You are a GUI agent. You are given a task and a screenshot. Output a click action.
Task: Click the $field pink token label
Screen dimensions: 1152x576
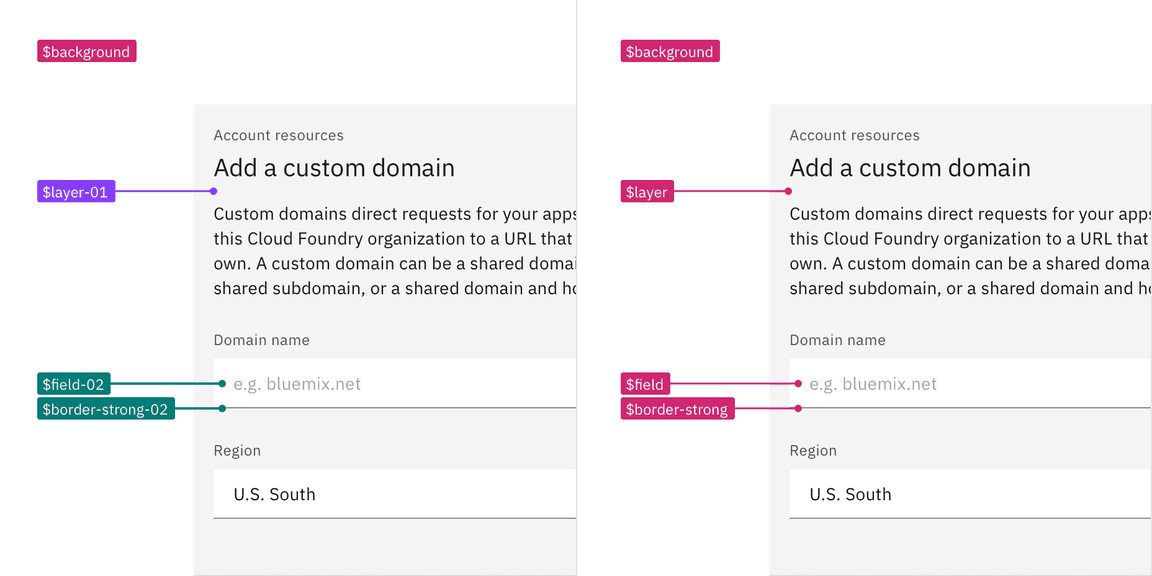click(645, 384)
